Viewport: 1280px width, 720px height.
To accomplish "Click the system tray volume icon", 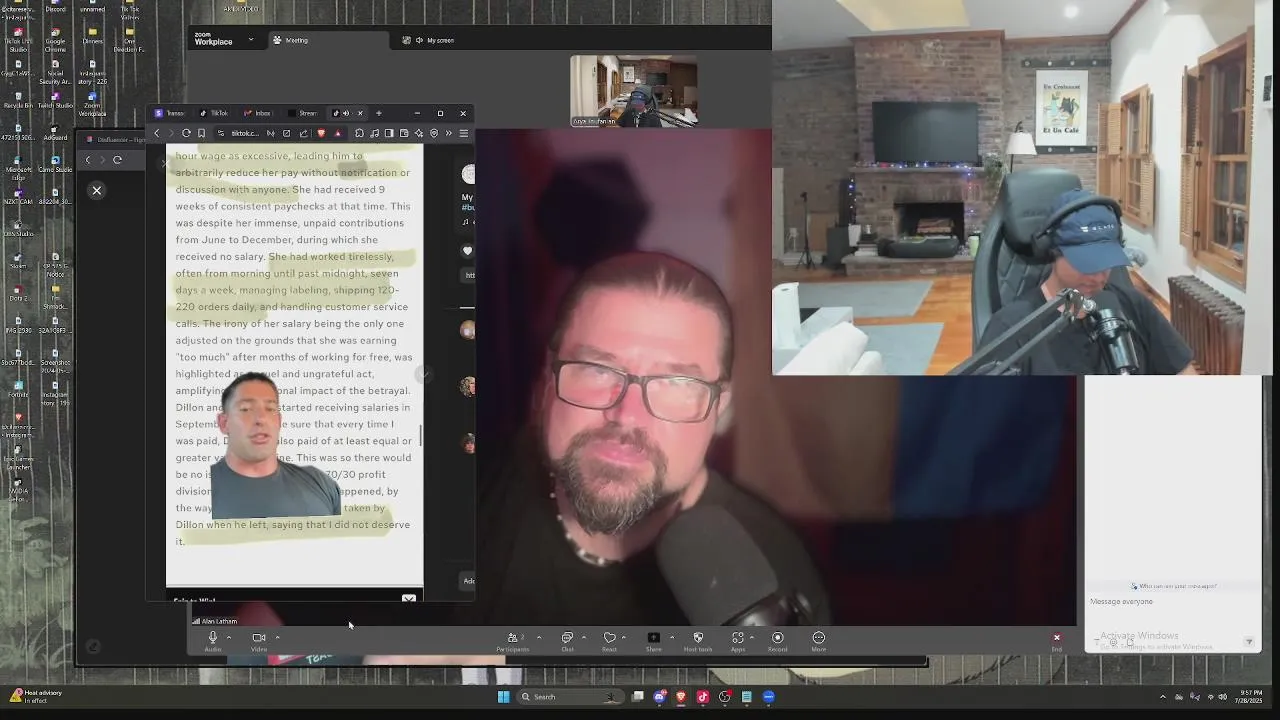I will point(1223,697).
